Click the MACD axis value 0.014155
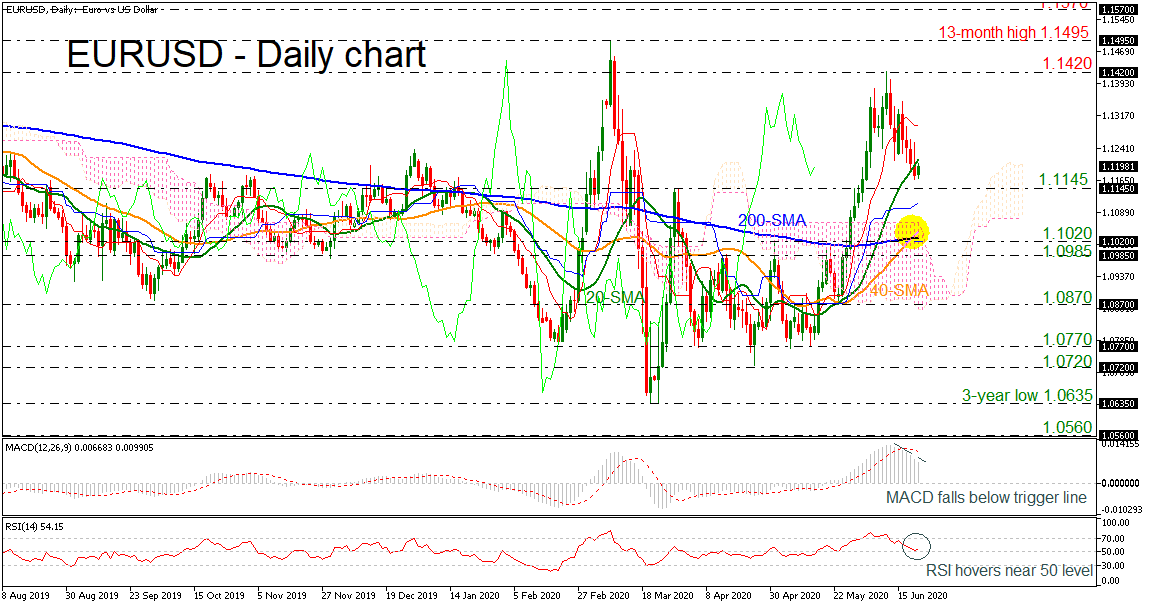Viewport: 1149px width, 607px height. point(1120,444)
